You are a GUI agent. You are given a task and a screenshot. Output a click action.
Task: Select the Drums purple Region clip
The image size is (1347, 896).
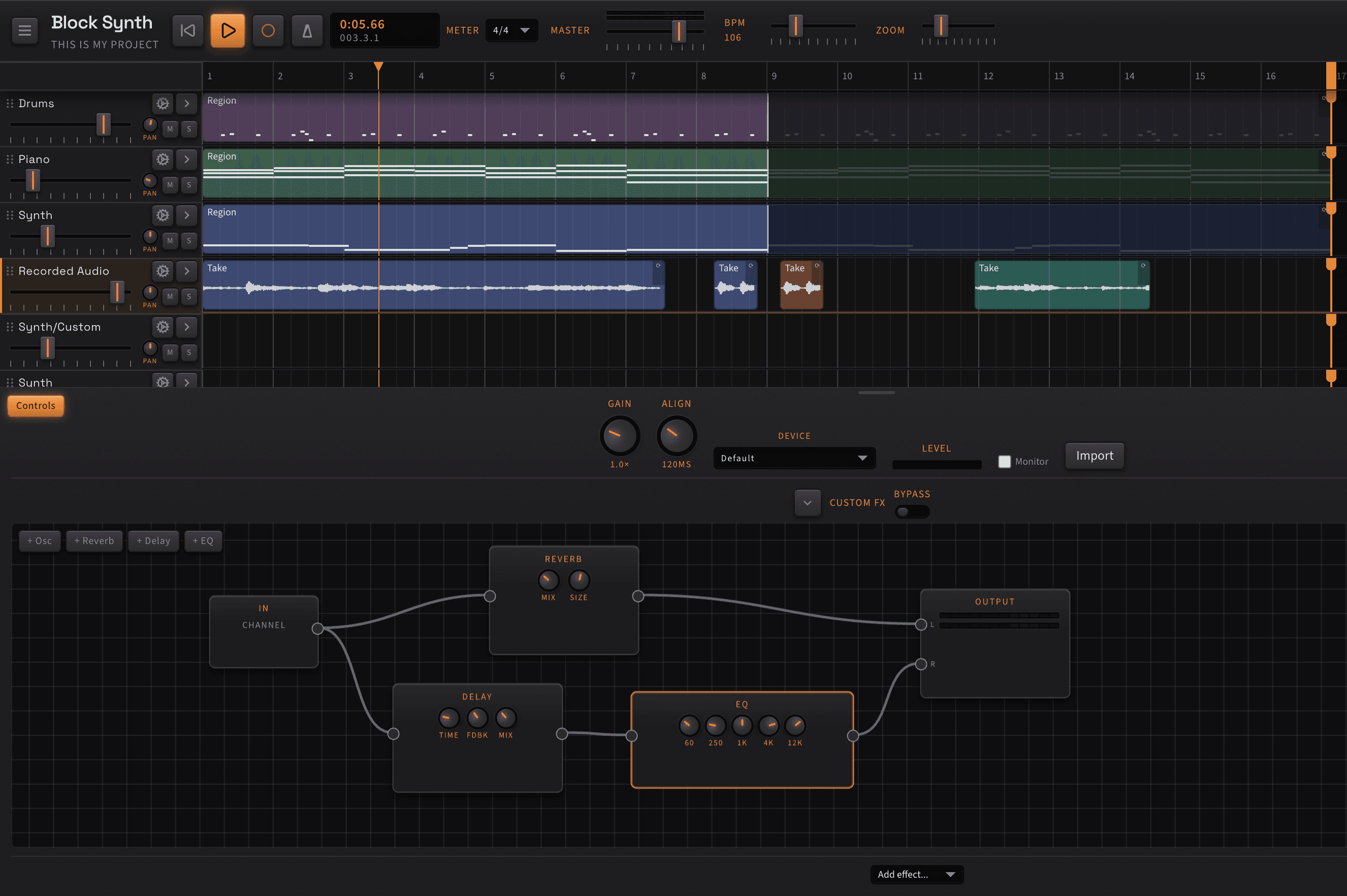(x=485, y=118)
